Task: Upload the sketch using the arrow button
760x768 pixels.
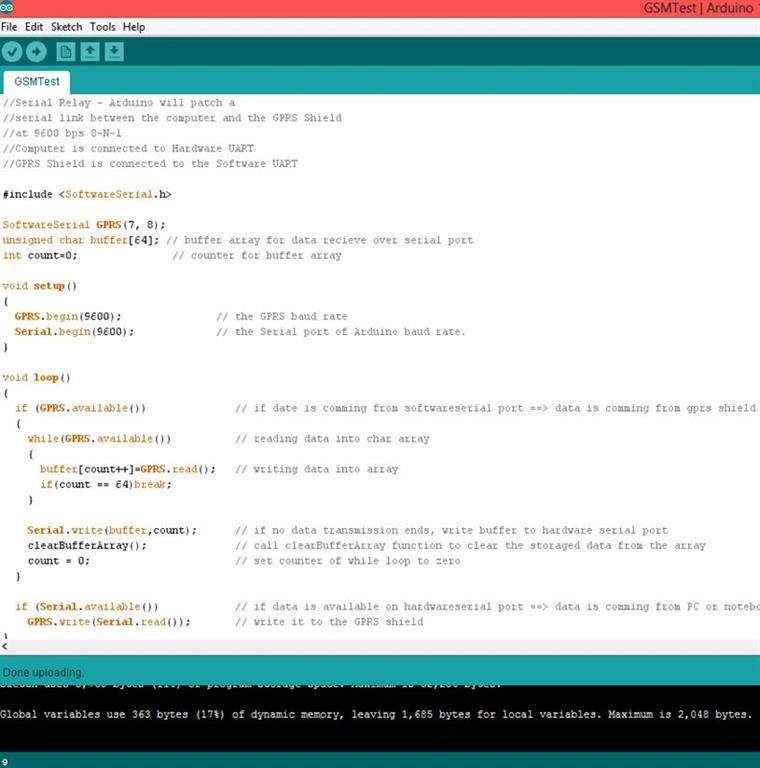Action: point(36,51)
